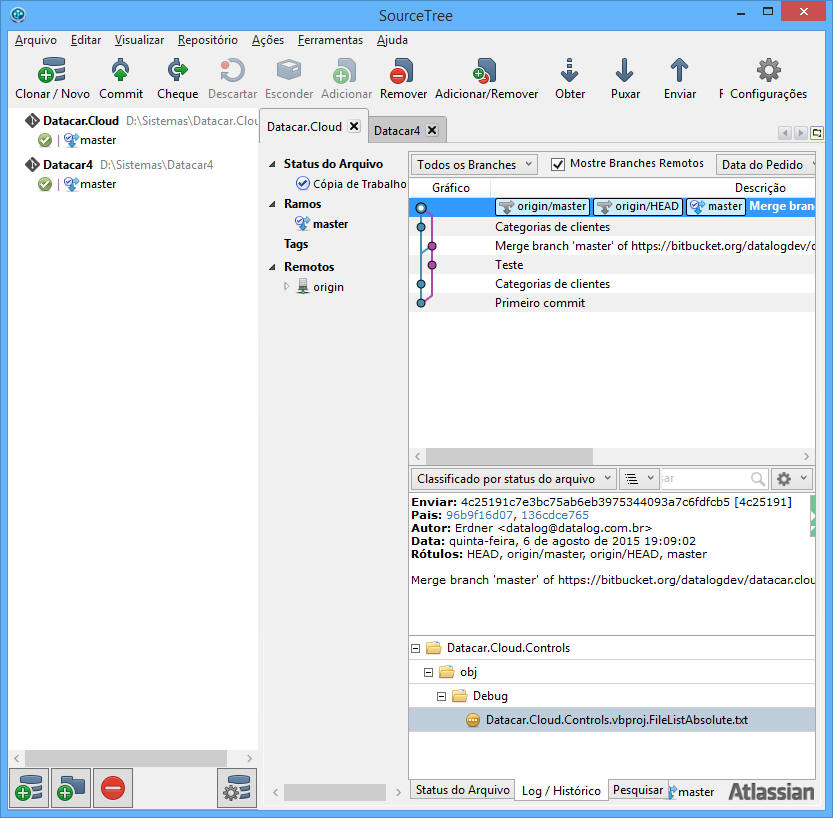The width and height of the screenshot is (833, 818).
Task: Close the Datacar.Cloud tab
Action: pyautogui.click(x=354, y=126)
